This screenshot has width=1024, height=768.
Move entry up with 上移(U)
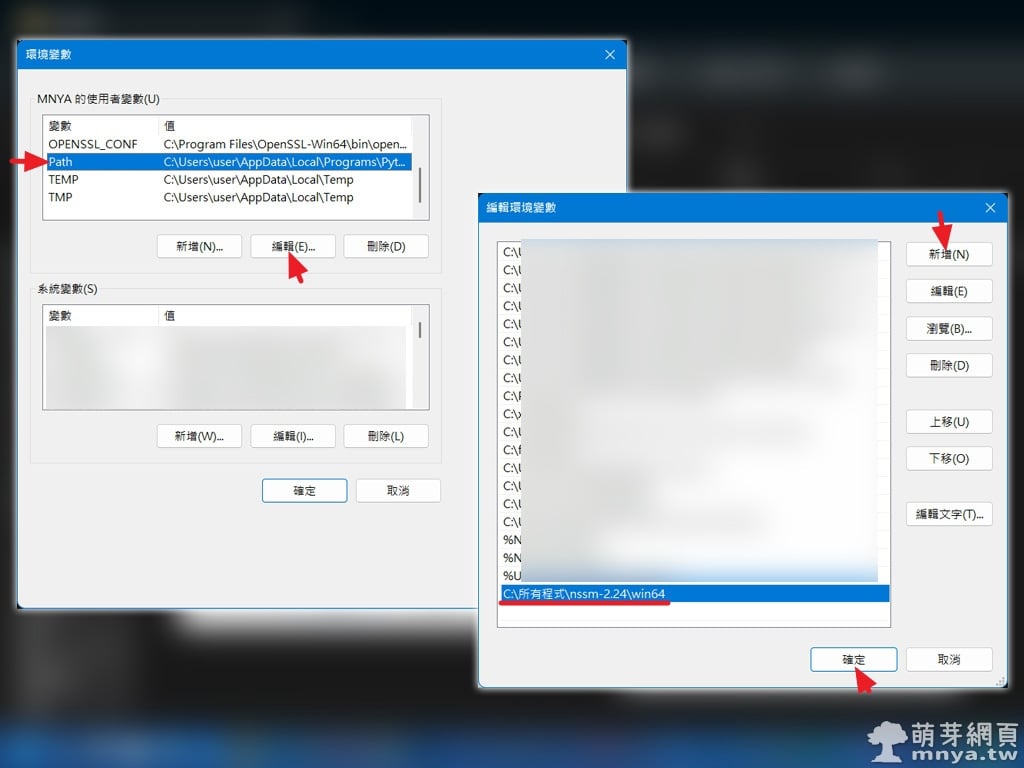(949, 421)
